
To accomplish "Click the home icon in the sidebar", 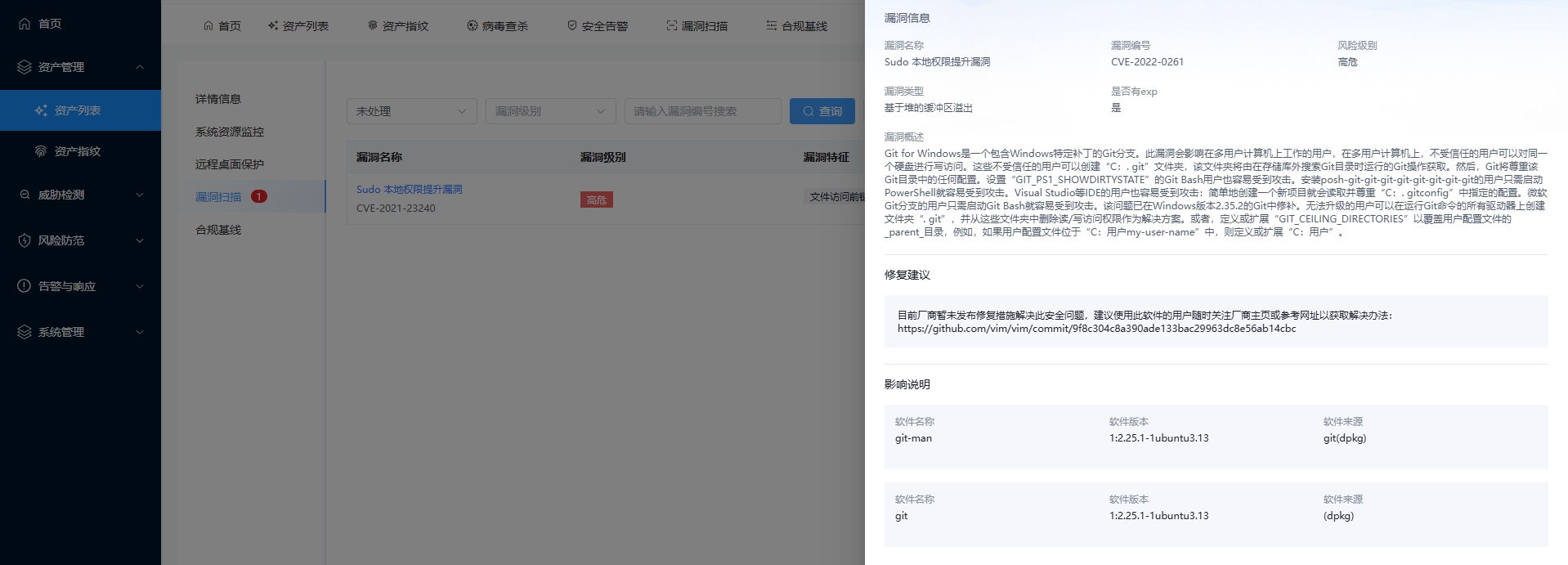I will (x=25, y=24).
